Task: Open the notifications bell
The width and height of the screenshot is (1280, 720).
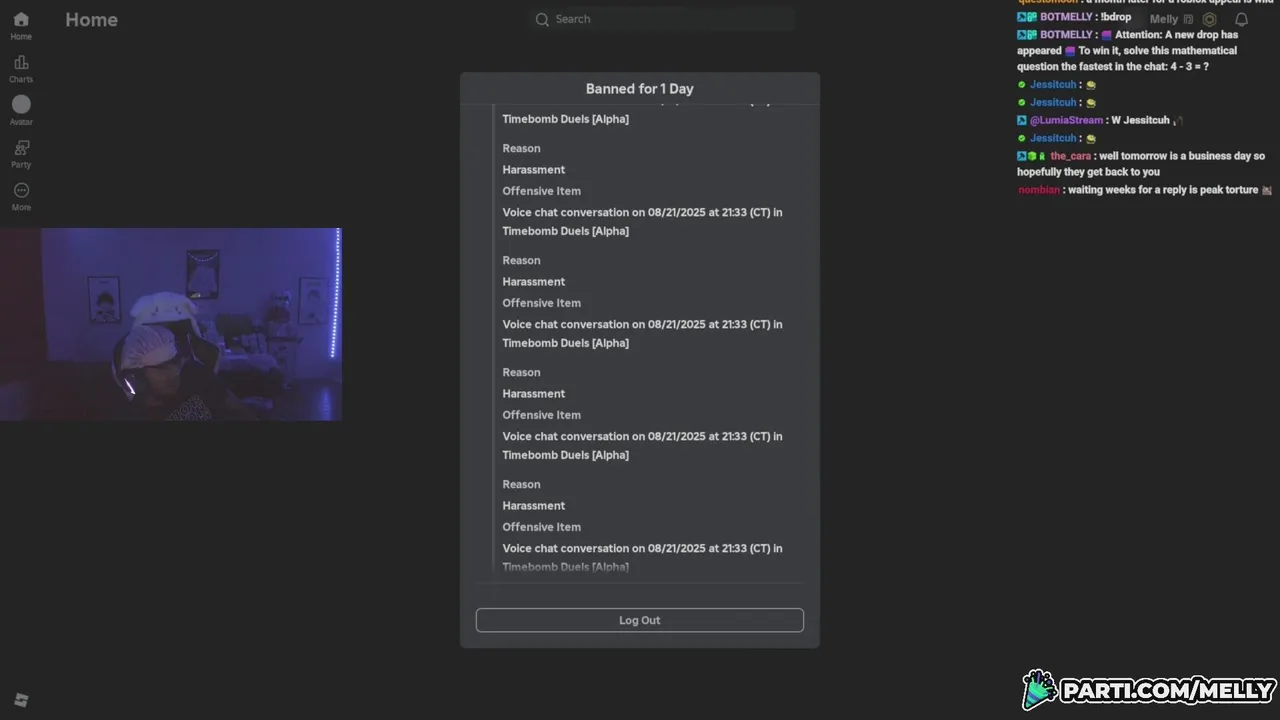Action: (x=1241, y=19)
